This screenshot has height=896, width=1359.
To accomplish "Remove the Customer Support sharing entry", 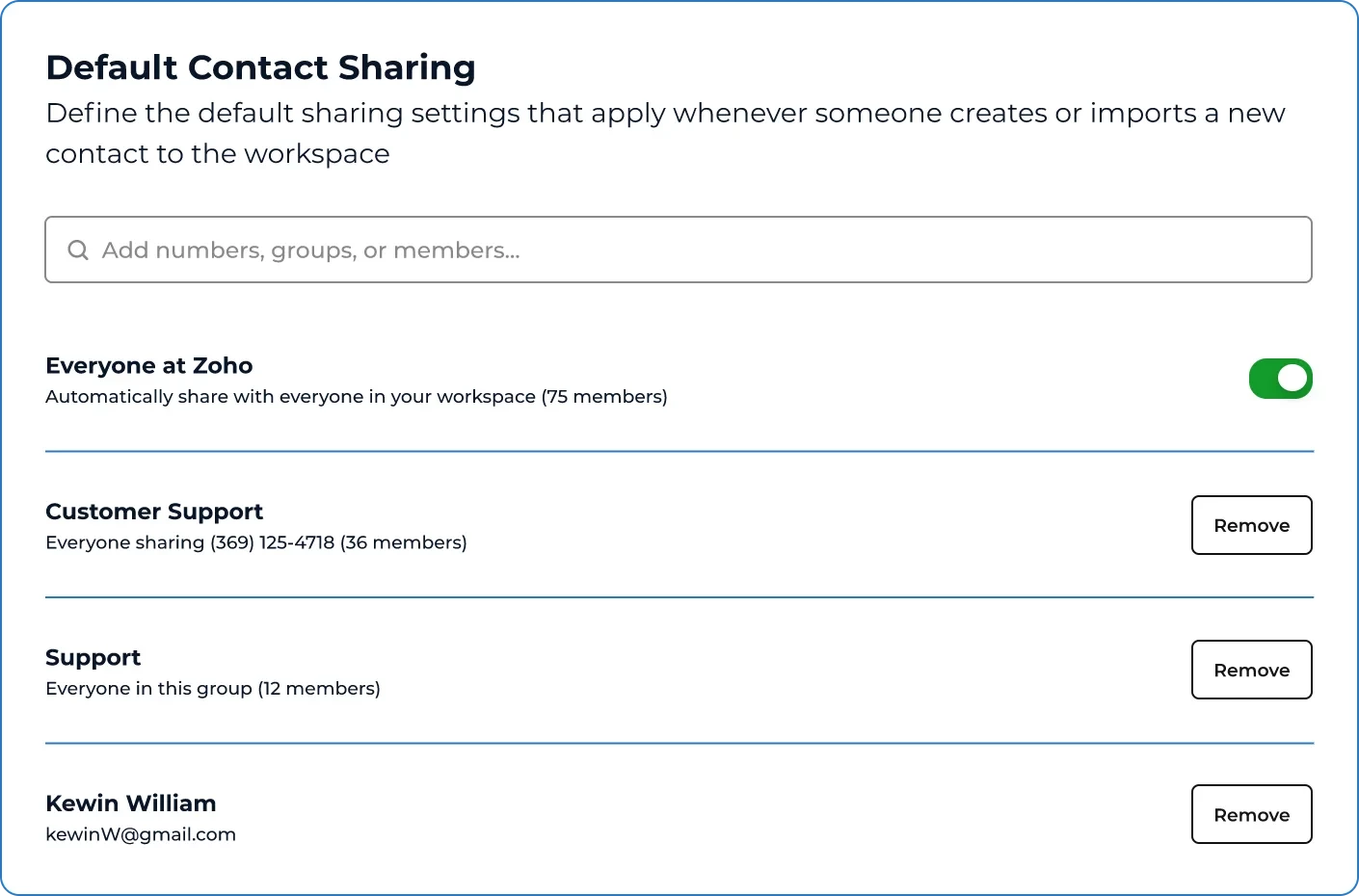I will 1251,525.
